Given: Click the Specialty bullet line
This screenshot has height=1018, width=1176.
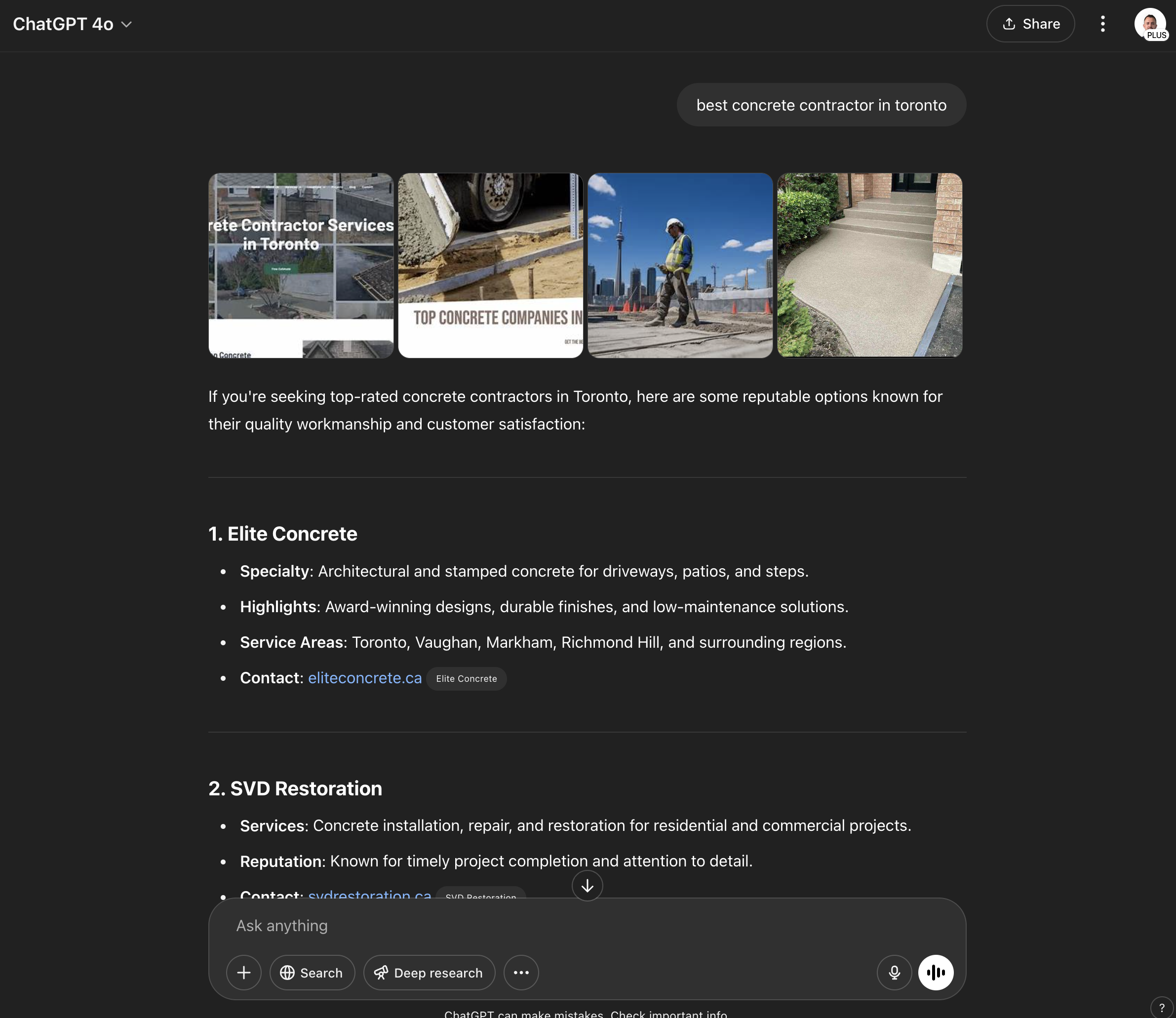Looking at the screenshot, I should (x=524, y=571).
